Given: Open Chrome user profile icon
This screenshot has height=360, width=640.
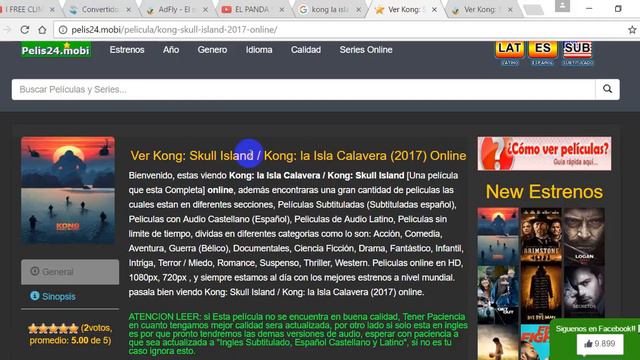Looking at the screenshot, I should (x=562, y=6).
